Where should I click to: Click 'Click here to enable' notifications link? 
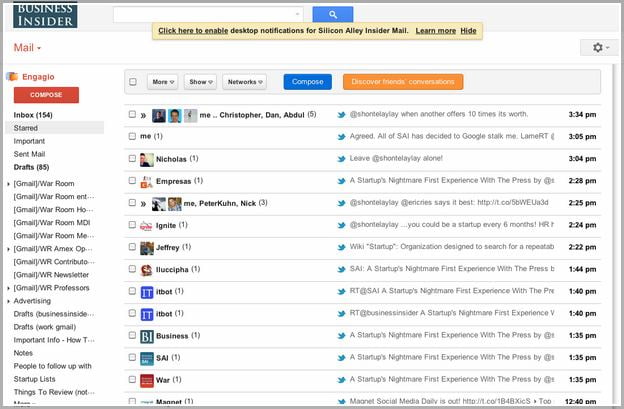coord(193,31)
